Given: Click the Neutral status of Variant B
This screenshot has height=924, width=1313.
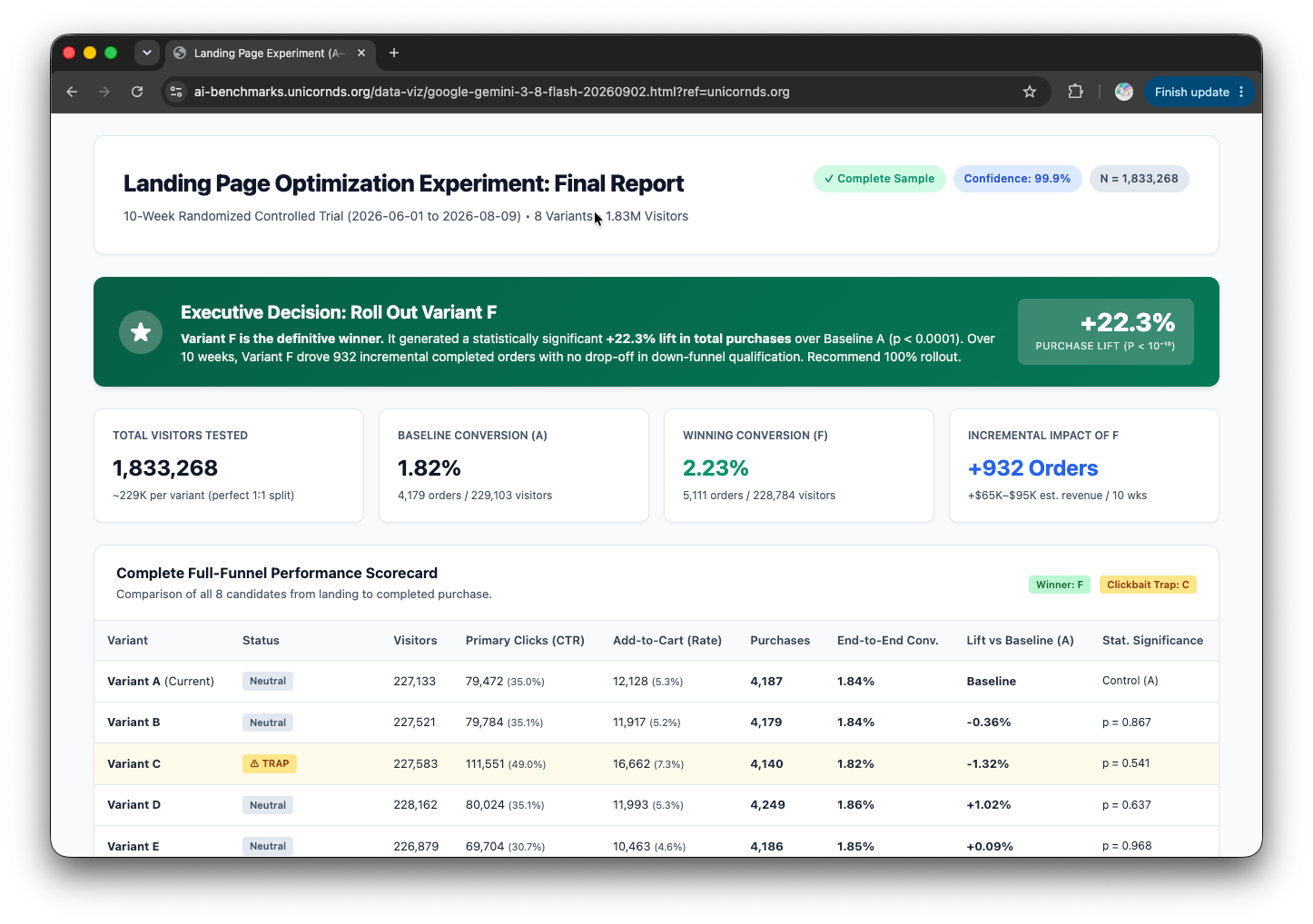Looking at the screenshot, I should pos(268,722).
